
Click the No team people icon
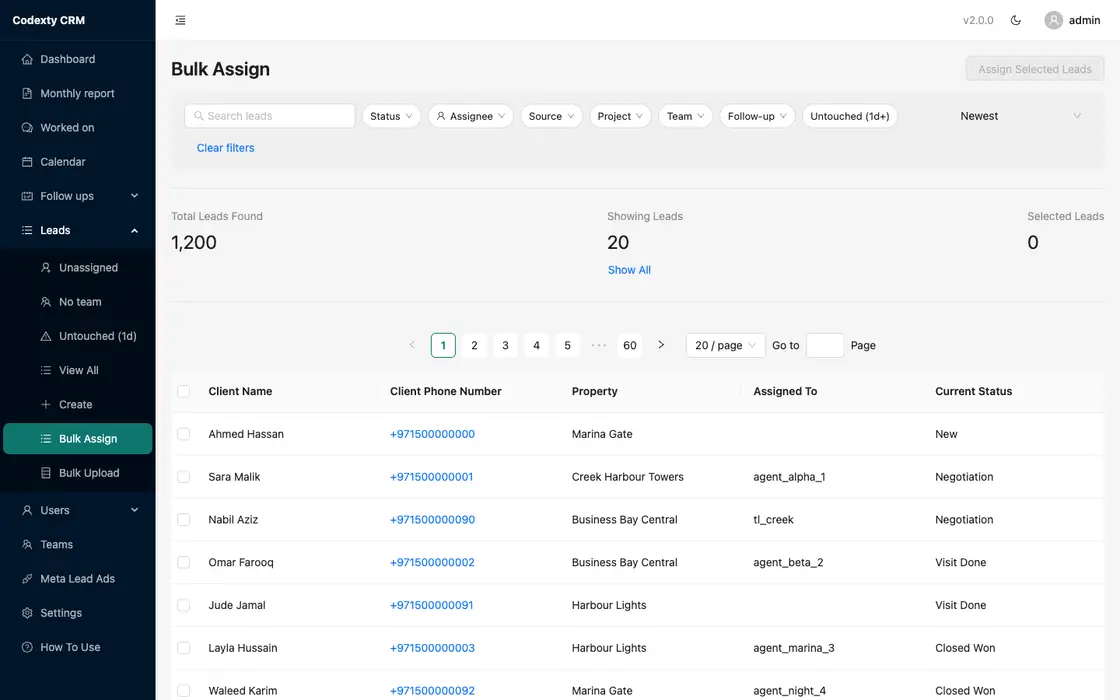click(46, 302)
